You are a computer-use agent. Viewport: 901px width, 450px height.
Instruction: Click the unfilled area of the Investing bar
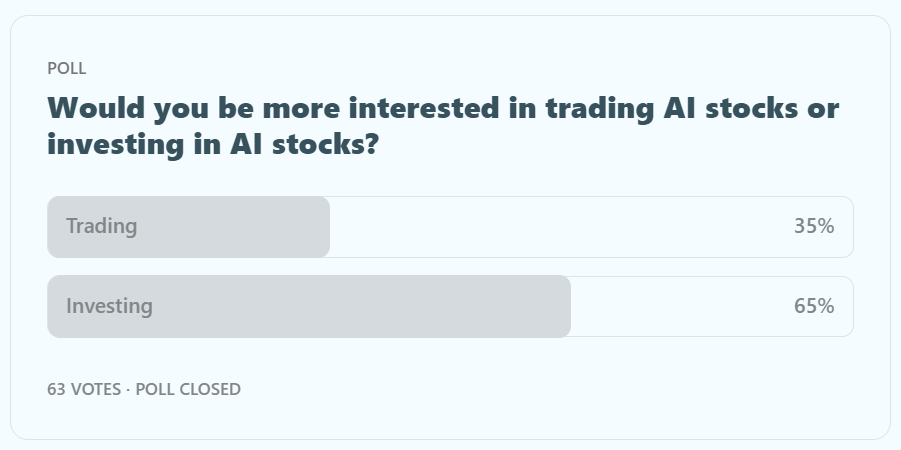pos(680,307)
